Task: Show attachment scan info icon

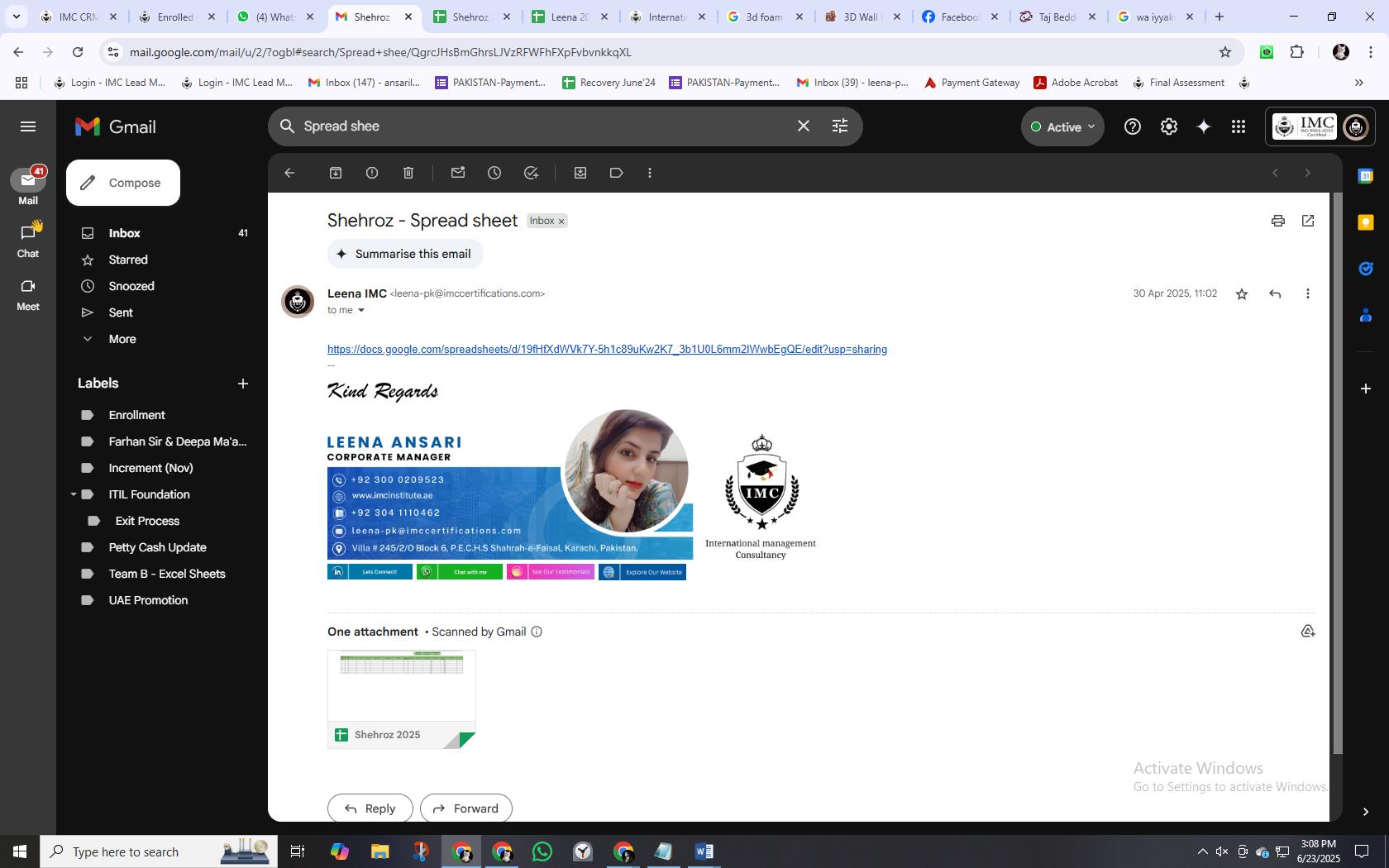Action: [x=537, y=632]
